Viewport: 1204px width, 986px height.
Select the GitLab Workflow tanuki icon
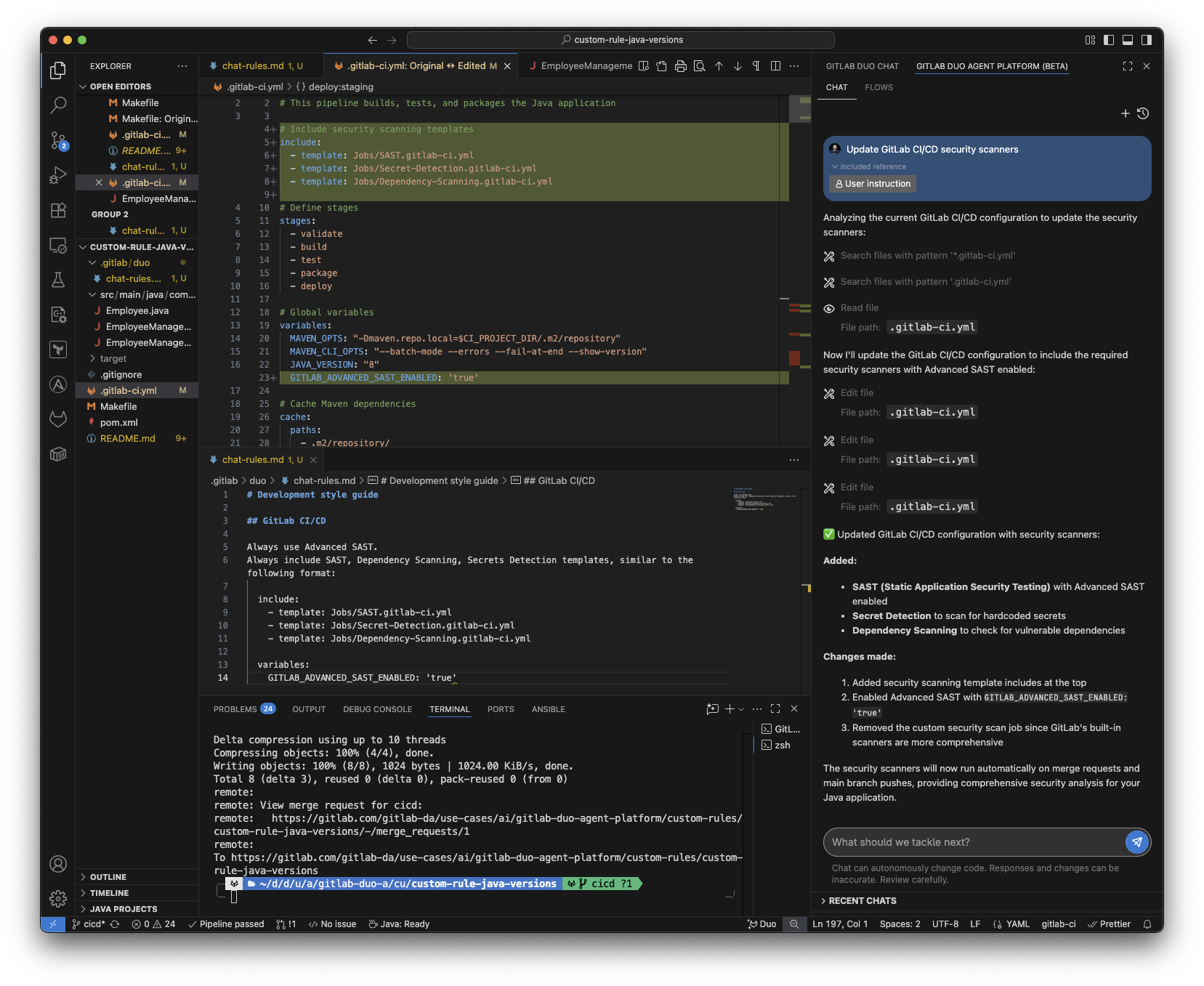click(58, 419)
